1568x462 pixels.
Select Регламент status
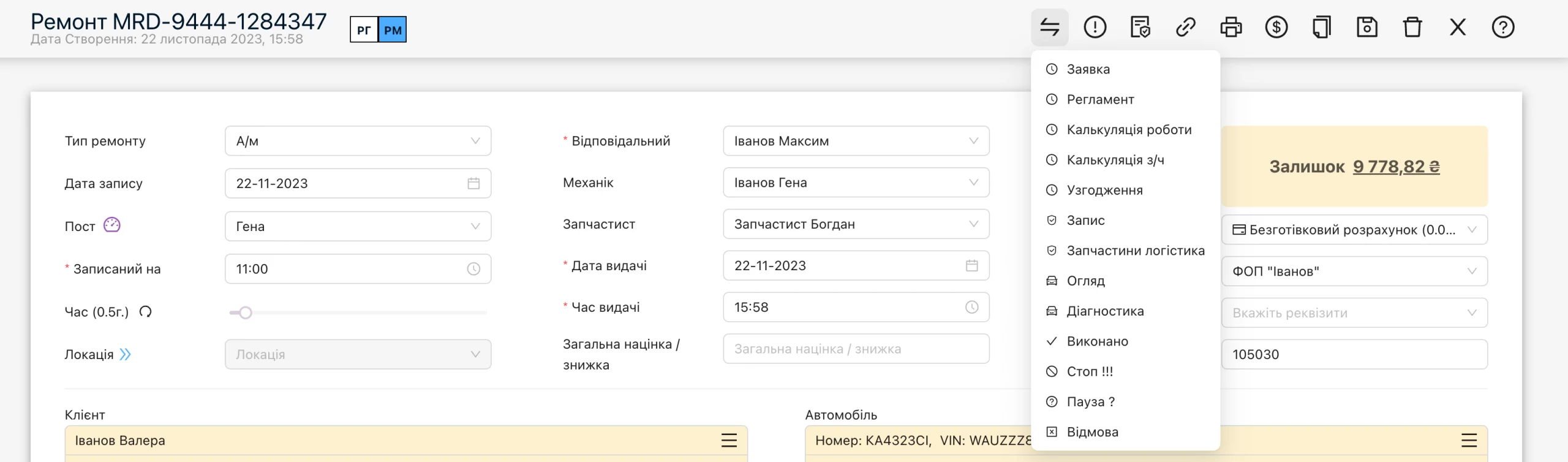click(1125, 99)
